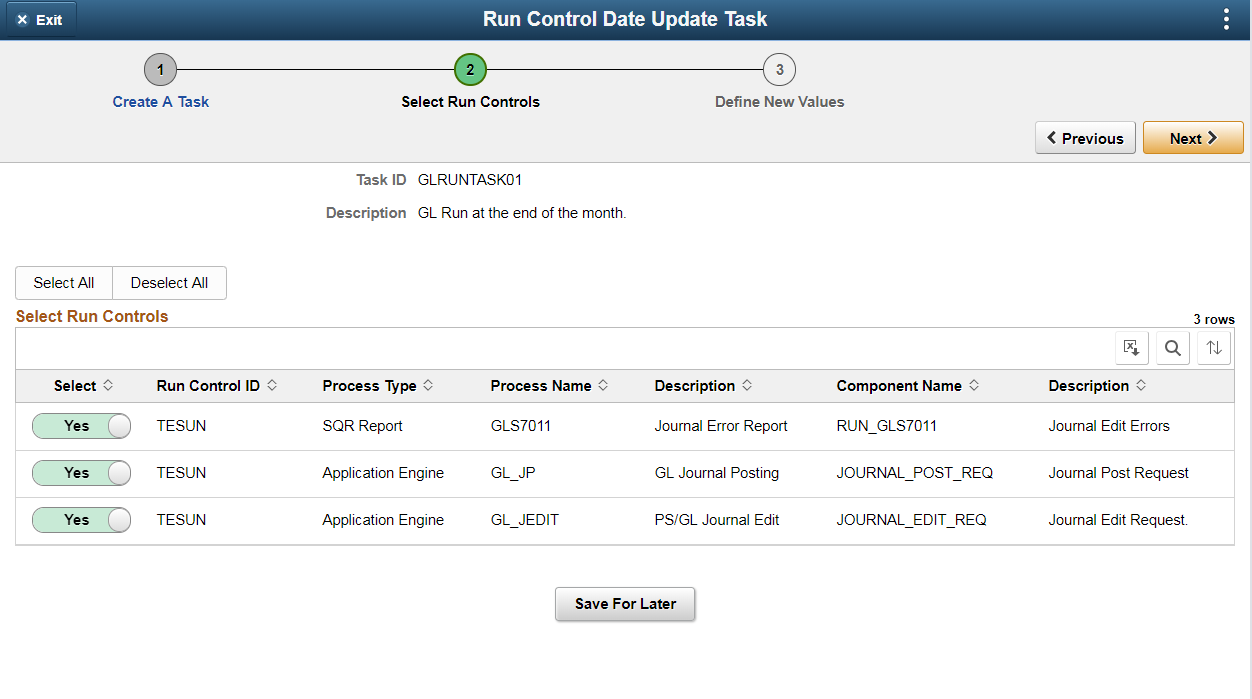Click step 2 circle in progress bar
This screenshot has height=699, width=1252.
pyautogui.click(x=470, y=70)
